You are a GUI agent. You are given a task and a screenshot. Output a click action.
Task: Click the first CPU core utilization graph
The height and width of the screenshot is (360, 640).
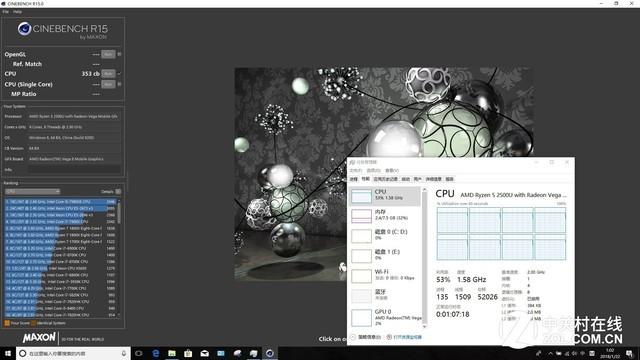452,220
